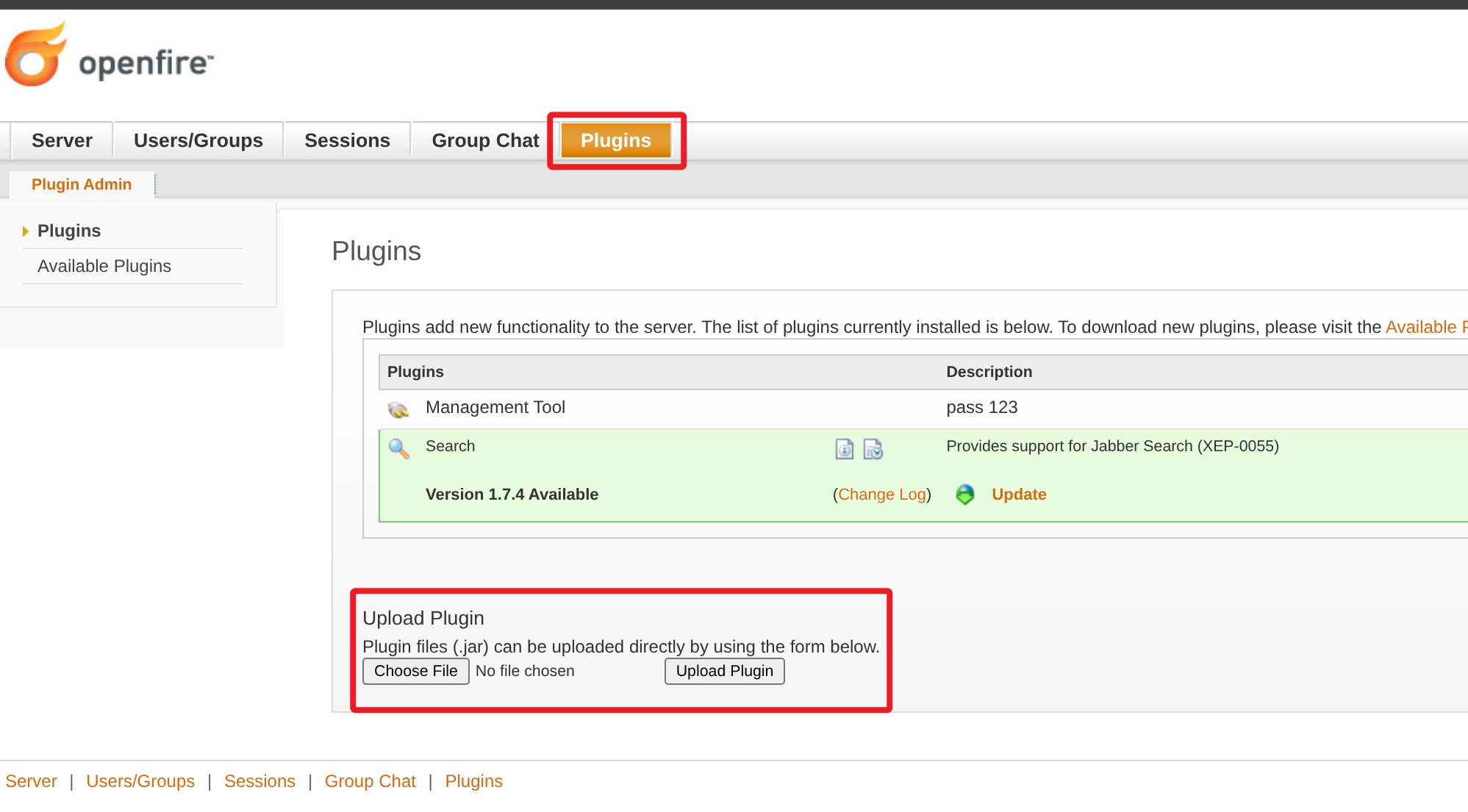Click the Update link for Search
1468x812 pixels.
pos(1018,495)
